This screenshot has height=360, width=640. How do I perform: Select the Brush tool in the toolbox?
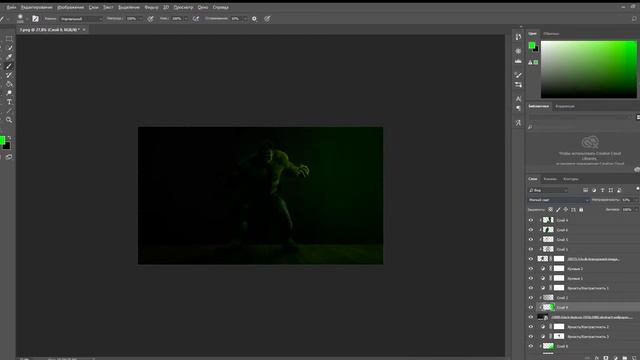9,66
